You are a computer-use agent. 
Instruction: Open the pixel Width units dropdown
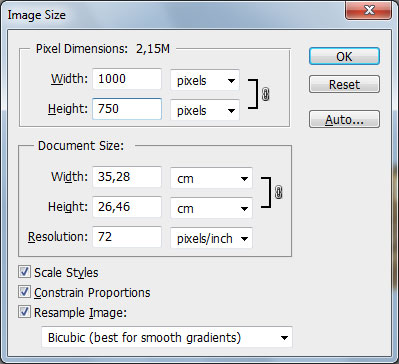pyautogui.click(x=205, y=80)
